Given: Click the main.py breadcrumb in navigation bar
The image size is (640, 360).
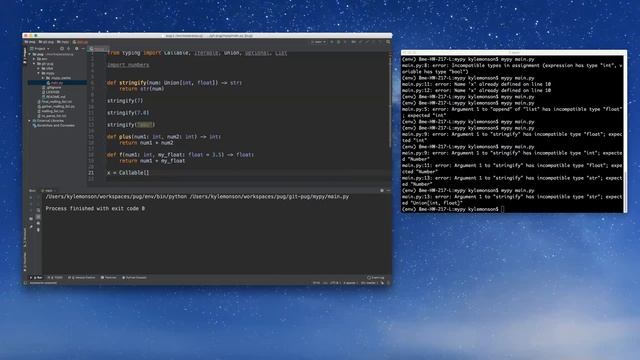Looking at the screenshot, I should coord(80,42).
